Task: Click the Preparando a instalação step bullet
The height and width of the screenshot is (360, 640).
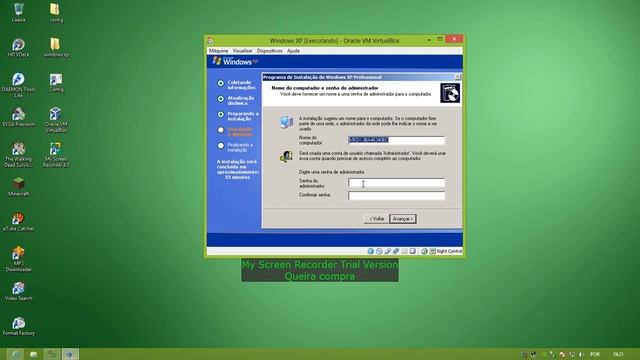Action: (x=221, y=114)
